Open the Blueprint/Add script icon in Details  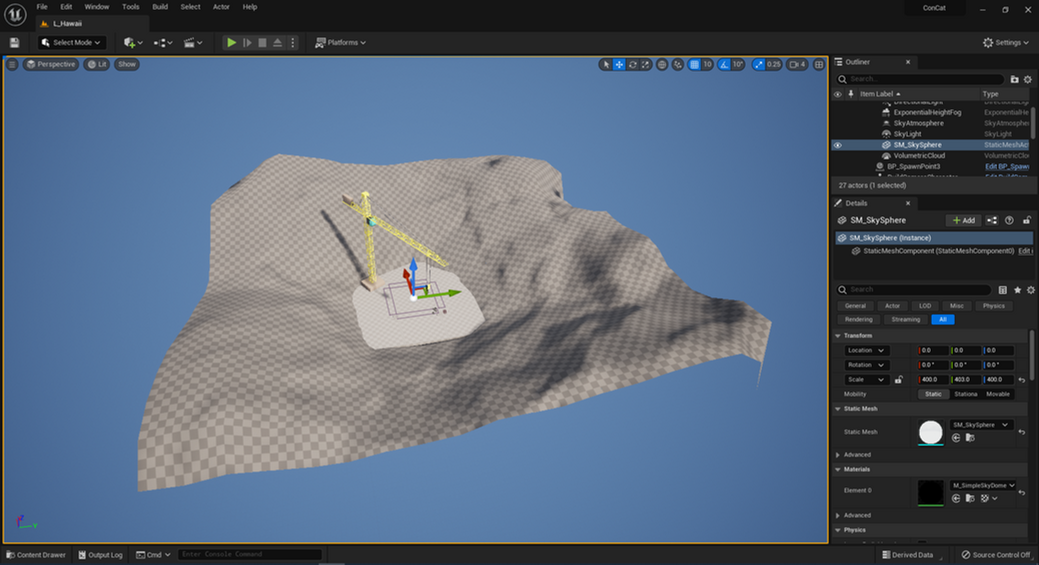click(992, 221)
